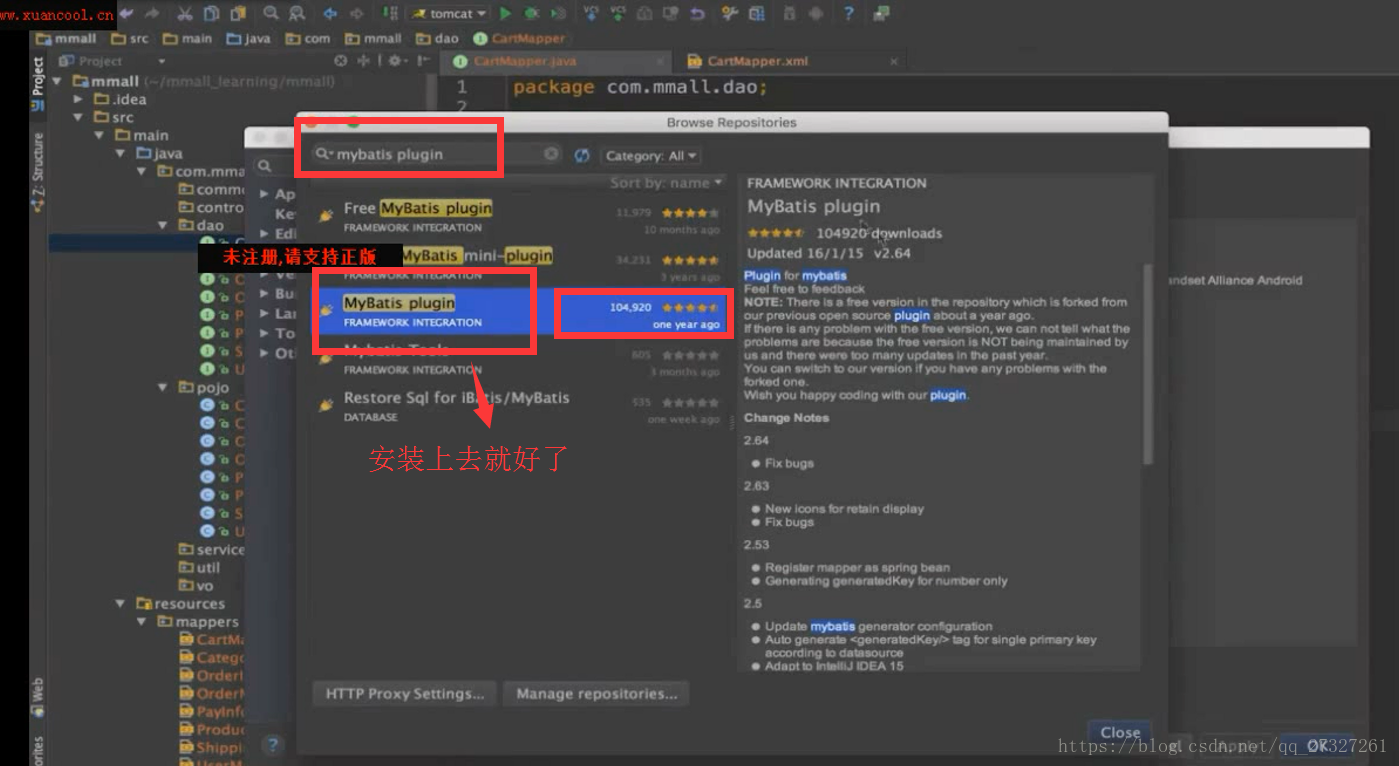Reload plugin list with refresh icon
The image size is (1399, 766).
click(x=582, y=156)
